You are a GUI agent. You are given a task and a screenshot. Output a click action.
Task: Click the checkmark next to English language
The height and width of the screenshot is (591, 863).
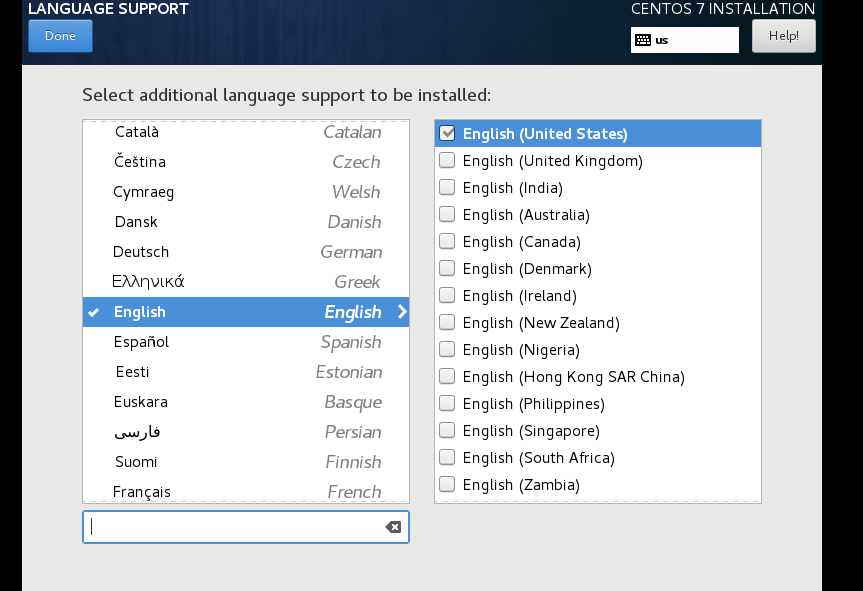[94, 312]
